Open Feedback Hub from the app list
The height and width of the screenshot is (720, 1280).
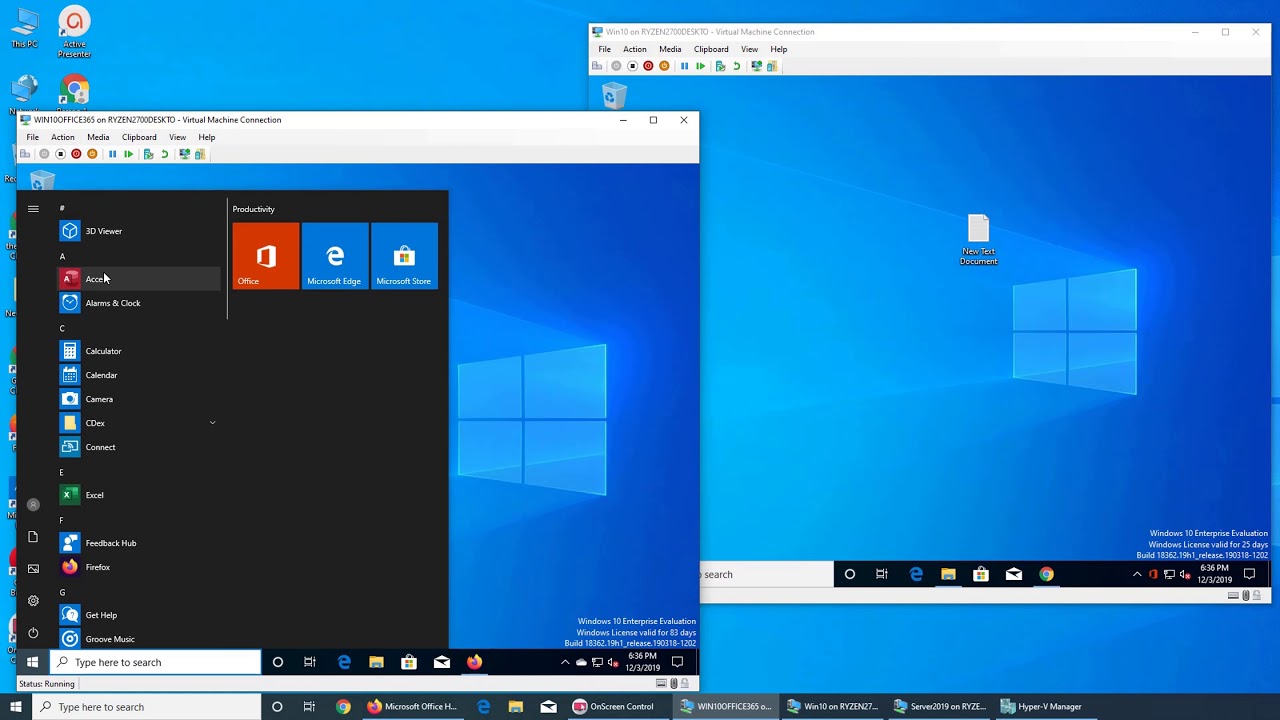click(138, 543)
